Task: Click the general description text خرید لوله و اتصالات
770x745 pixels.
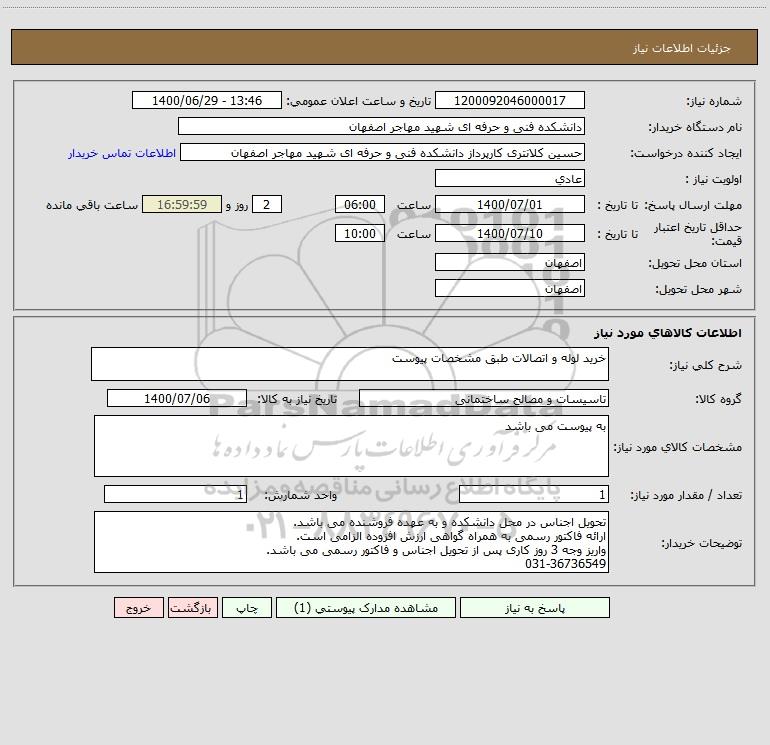Action: point(498,359)
